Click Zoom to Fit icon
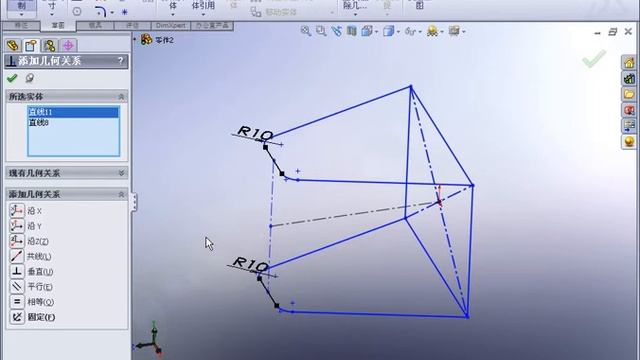 point(306,31)
